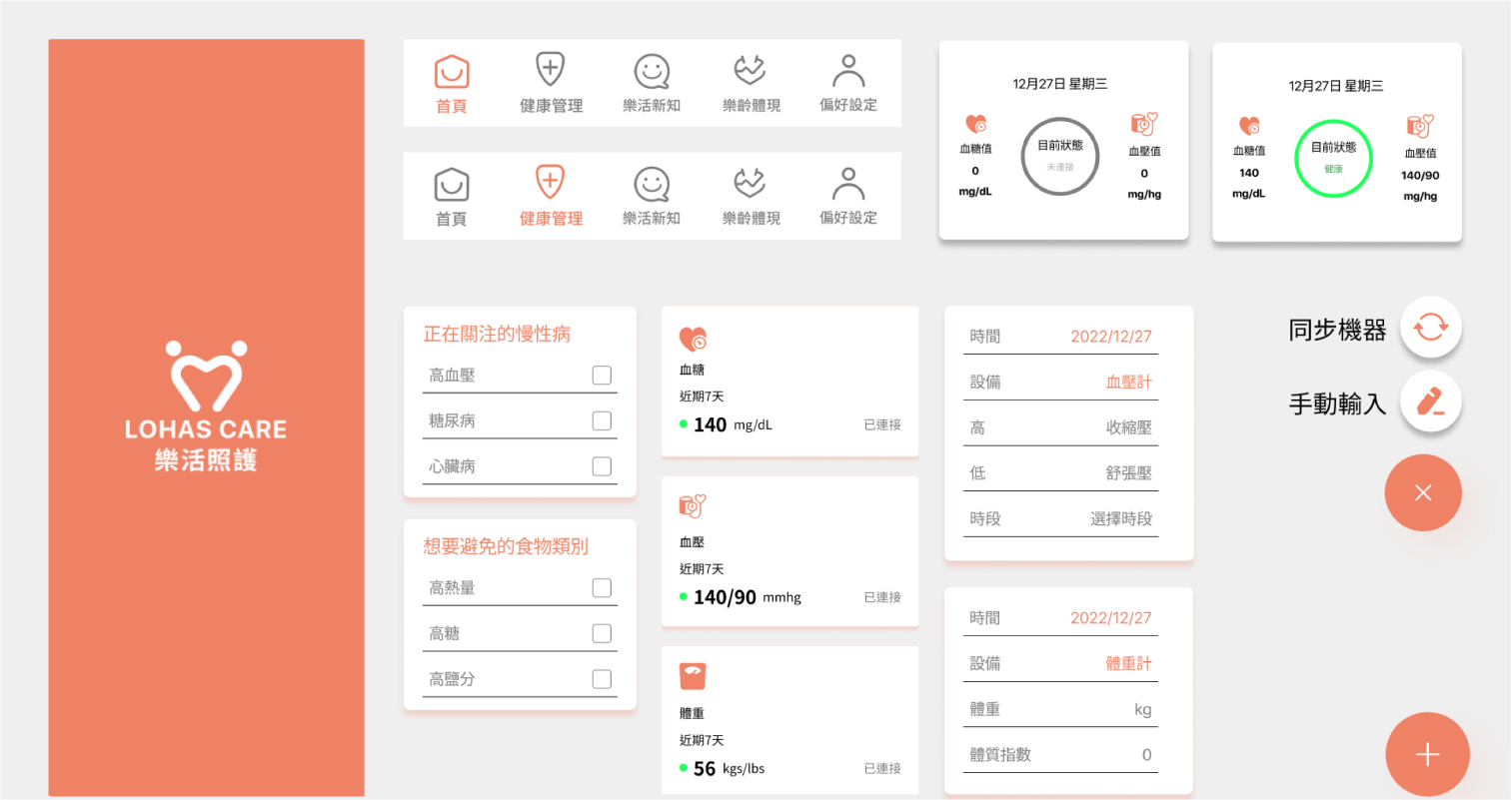Click the 同步機器 text label
The height and width of the screenshot is (800, 1512).
click(x=1337, y=331)
